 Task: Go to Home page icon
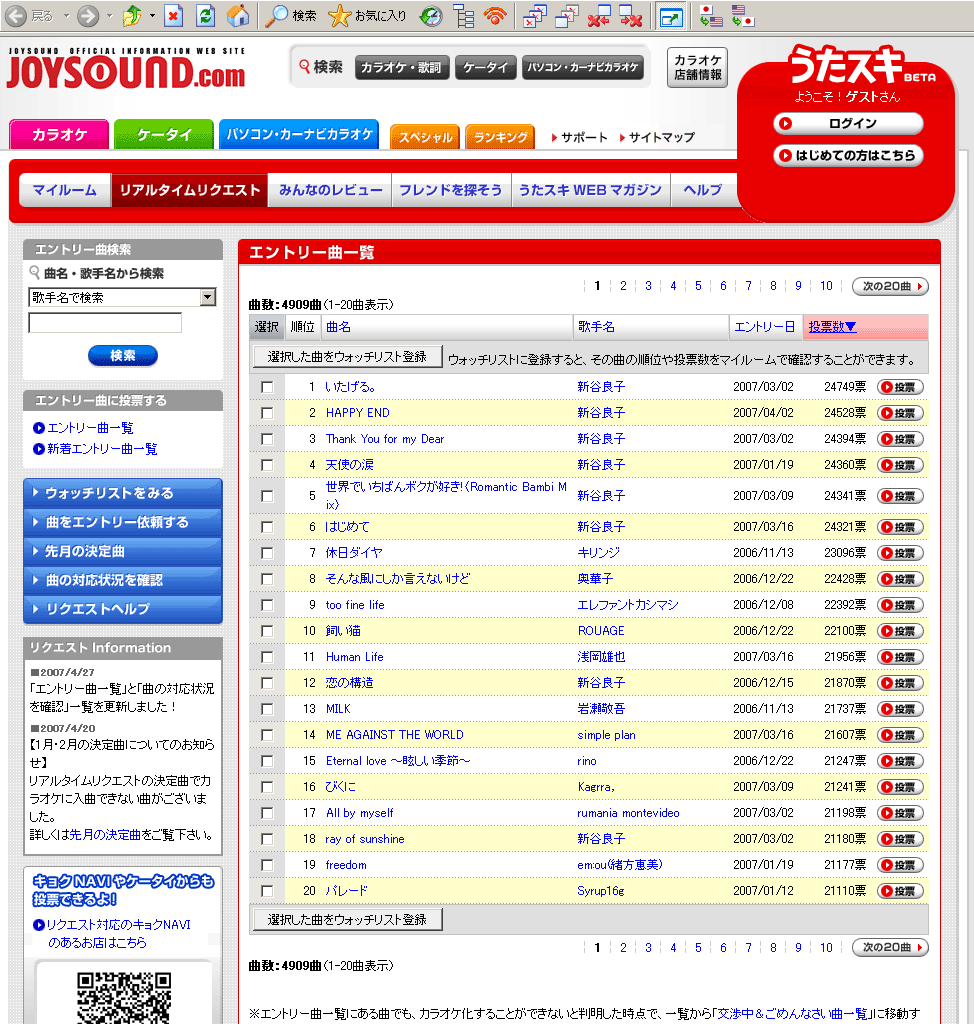238,16
